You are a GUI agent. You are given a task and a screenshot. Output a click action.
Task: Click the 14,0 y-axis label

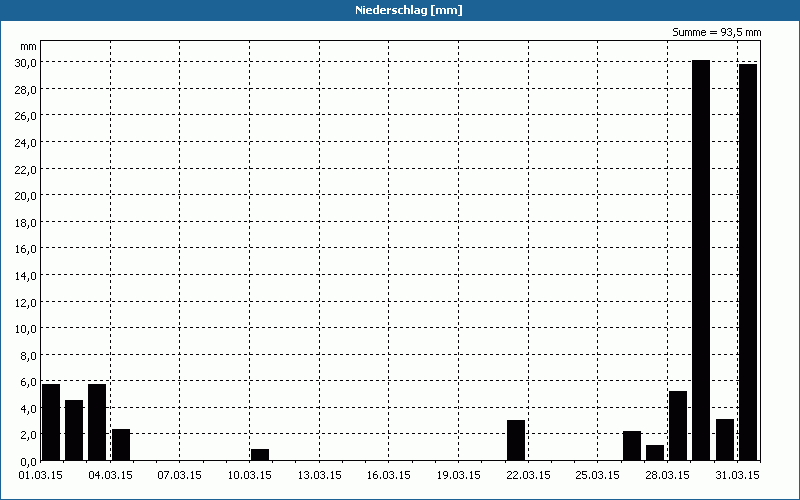25,276
